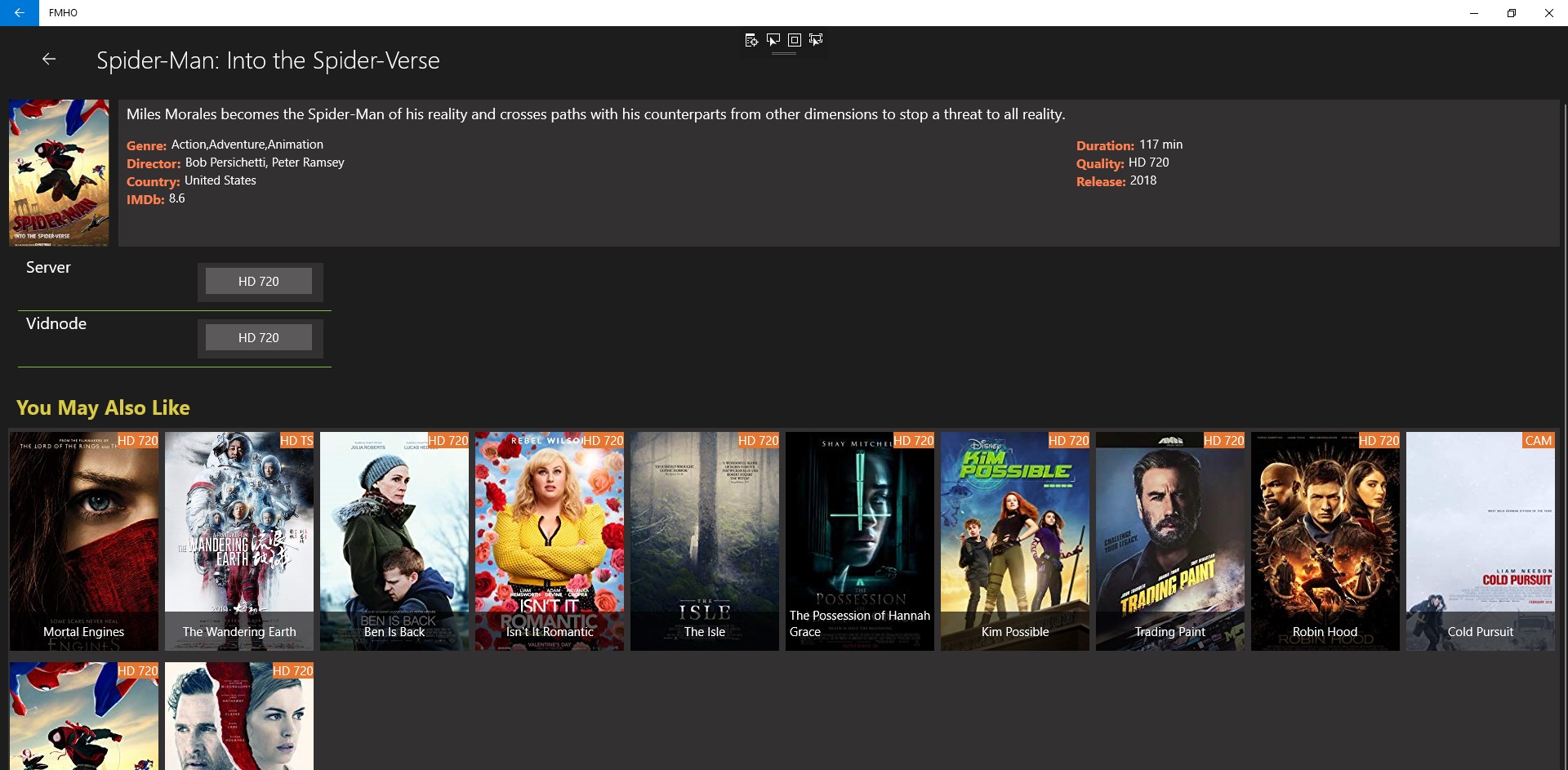The image size is (1568, 770).
Task: Collapse the debug toolbar via its grip handle
Action: click(784, 54)
